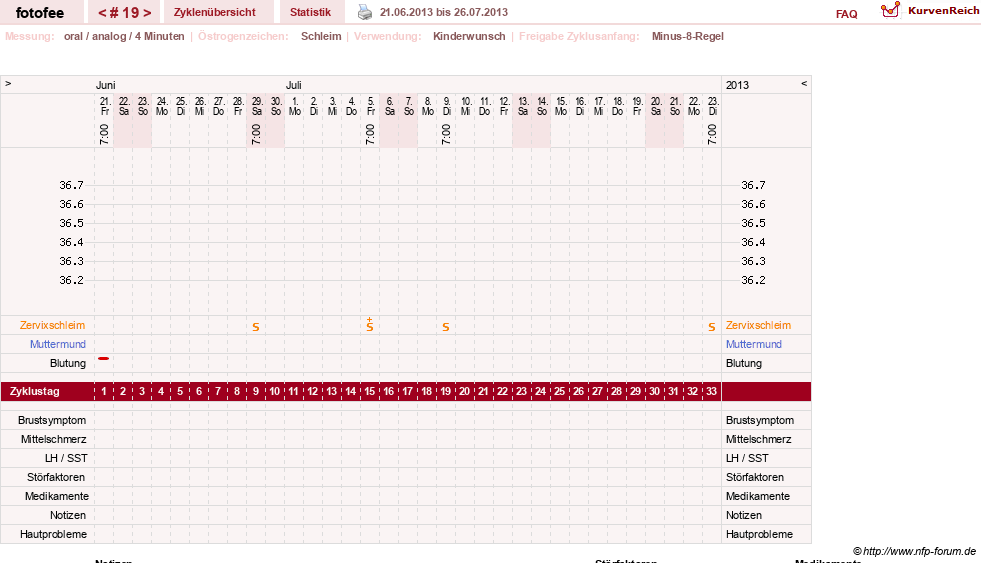
Task: Click the left Zervixschleim label link
Action: click(53, 325)
